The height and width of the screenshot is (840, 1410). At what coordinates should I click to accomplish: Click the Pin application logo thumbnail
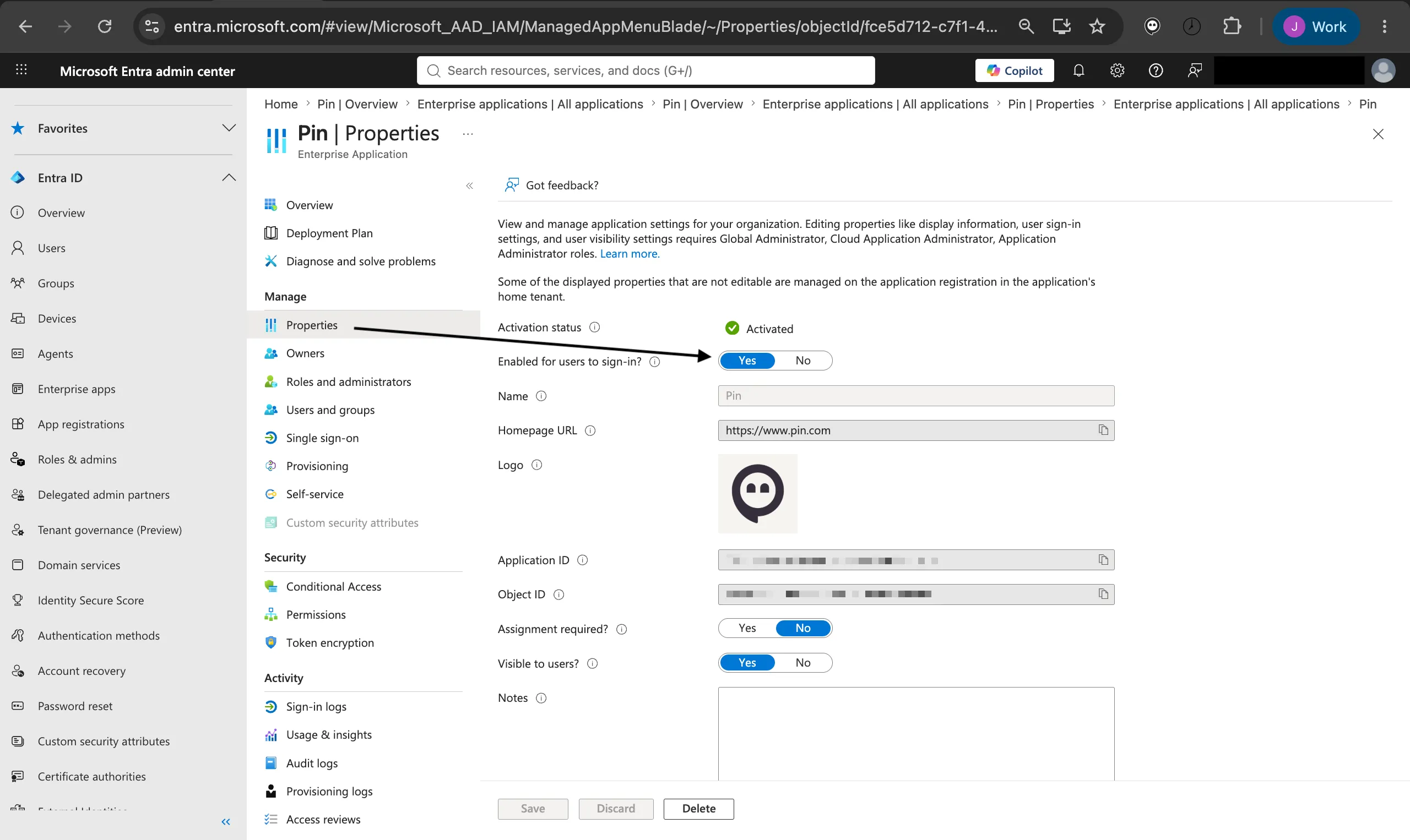(x=758, y=494)
